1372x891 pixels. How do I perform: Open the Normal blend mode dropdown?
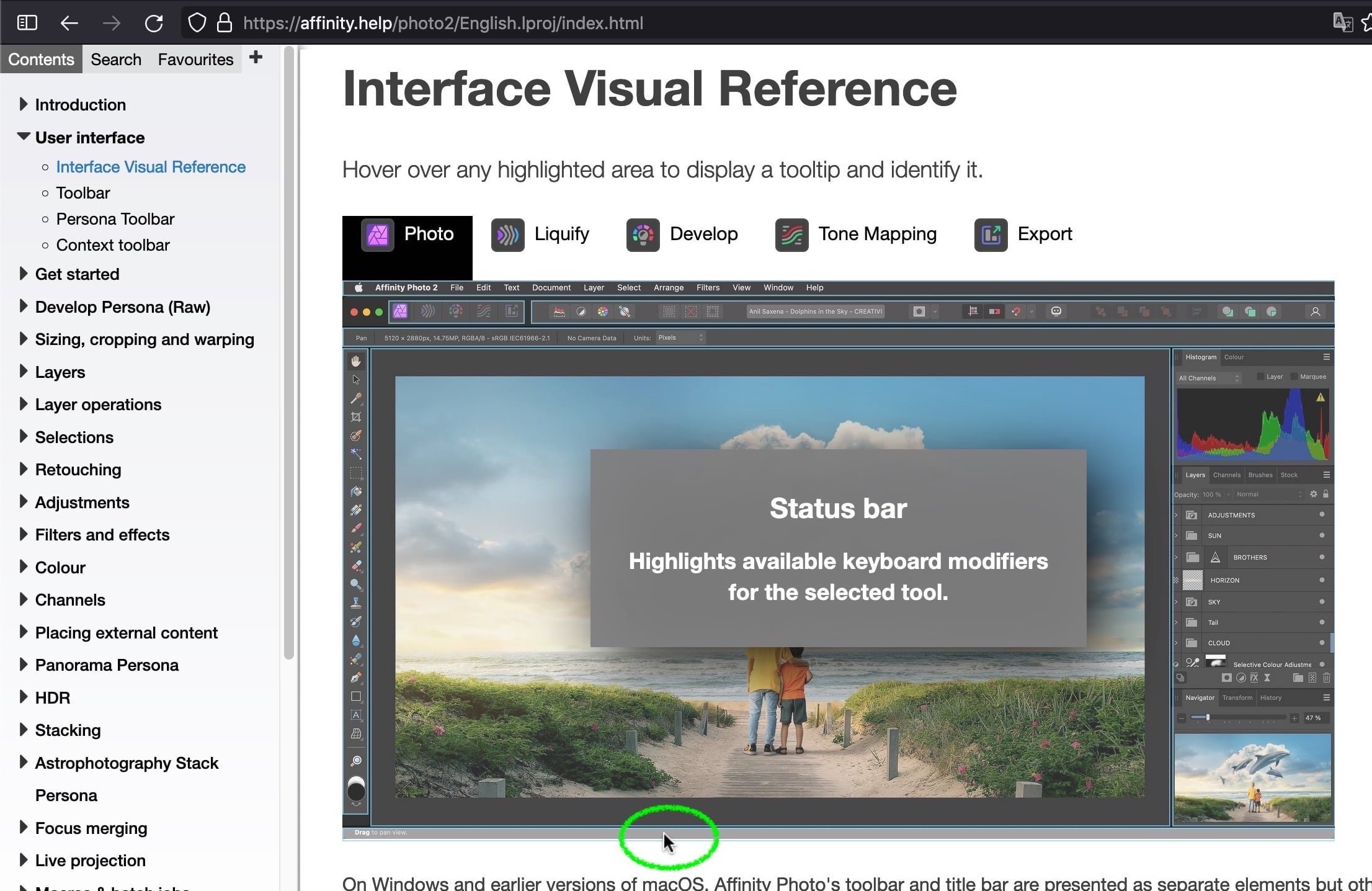point(1269,495)
